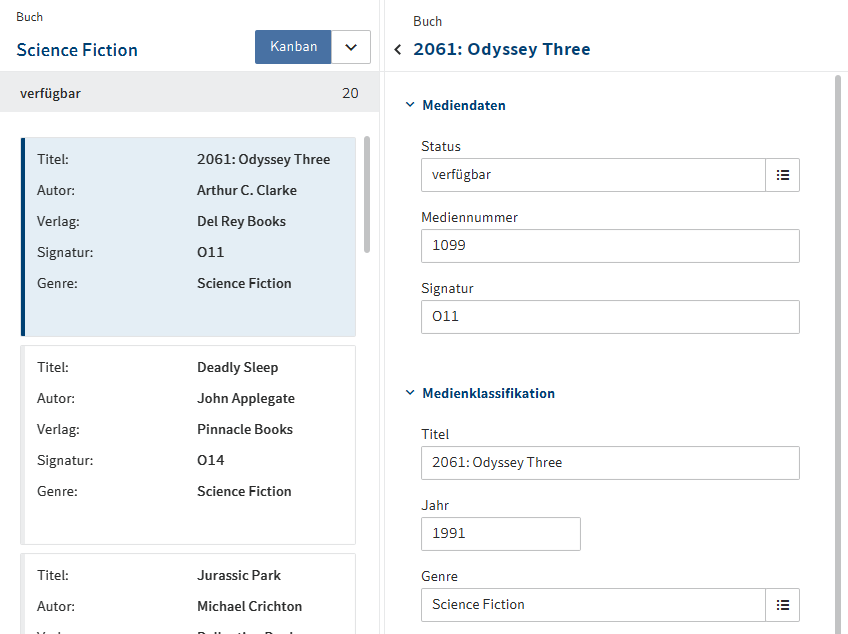Click the Kanban button

coord(293,47)
